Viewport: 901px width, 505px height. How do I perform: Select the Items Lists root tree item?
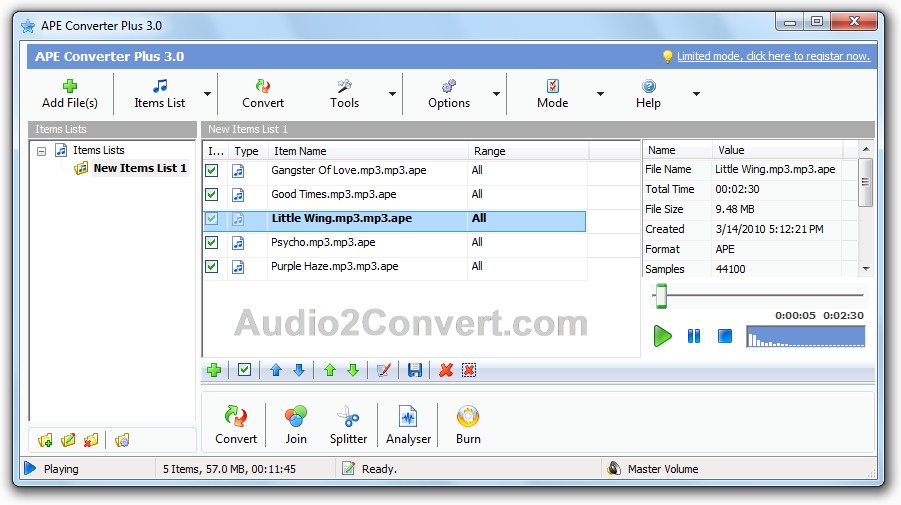pos(98,150)
